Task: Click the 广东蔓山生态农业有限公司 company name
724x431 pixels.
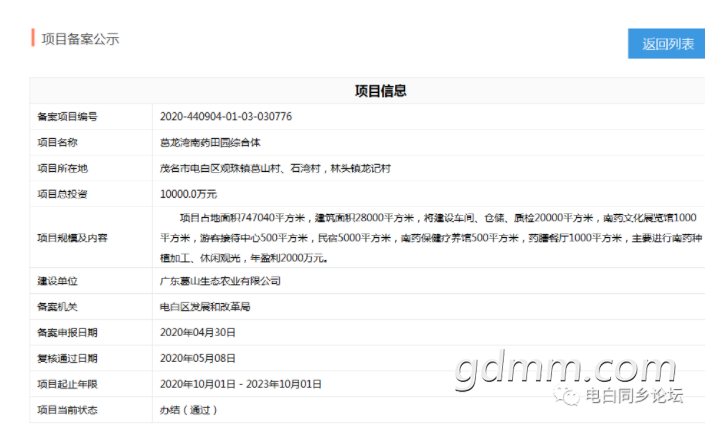Action: pyautogui.click(x=220, y=281)
